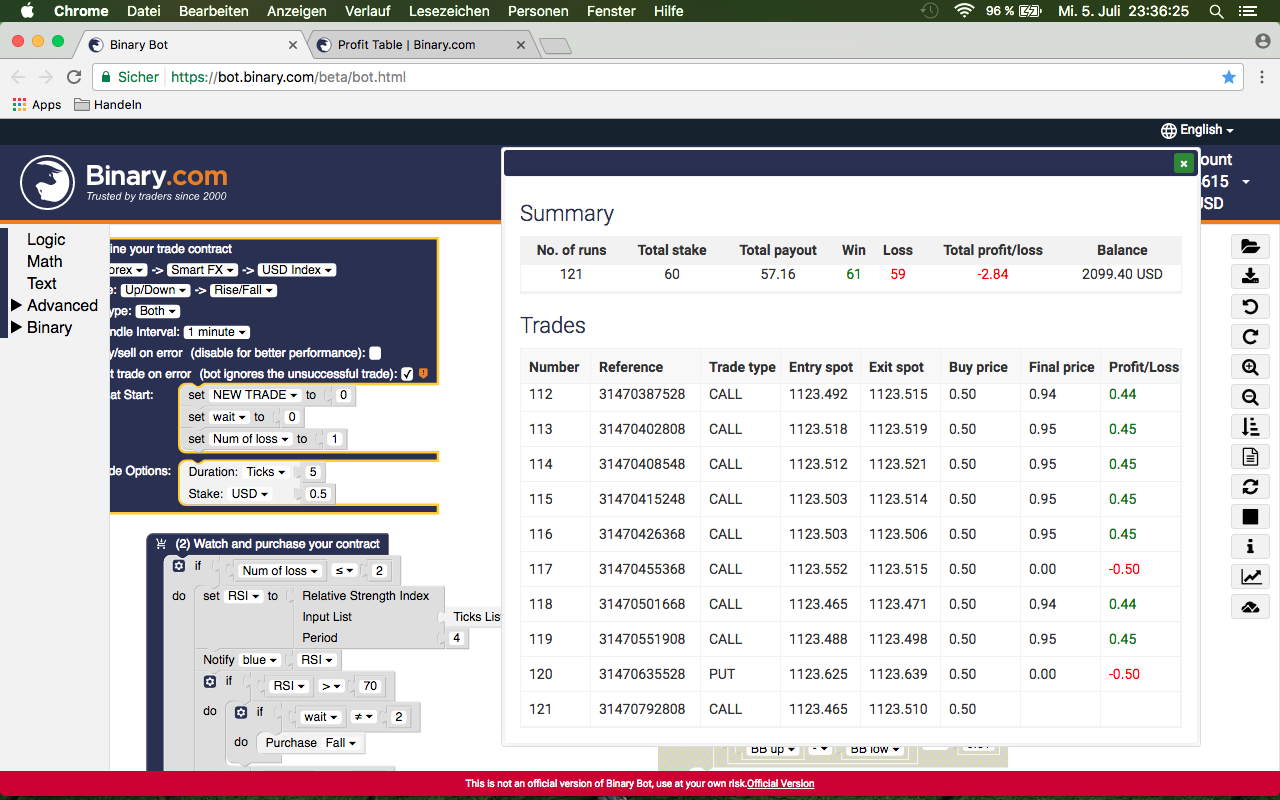Zoom out of the block workspace
The image size is (1280, 800).
tap(1250, 397)
